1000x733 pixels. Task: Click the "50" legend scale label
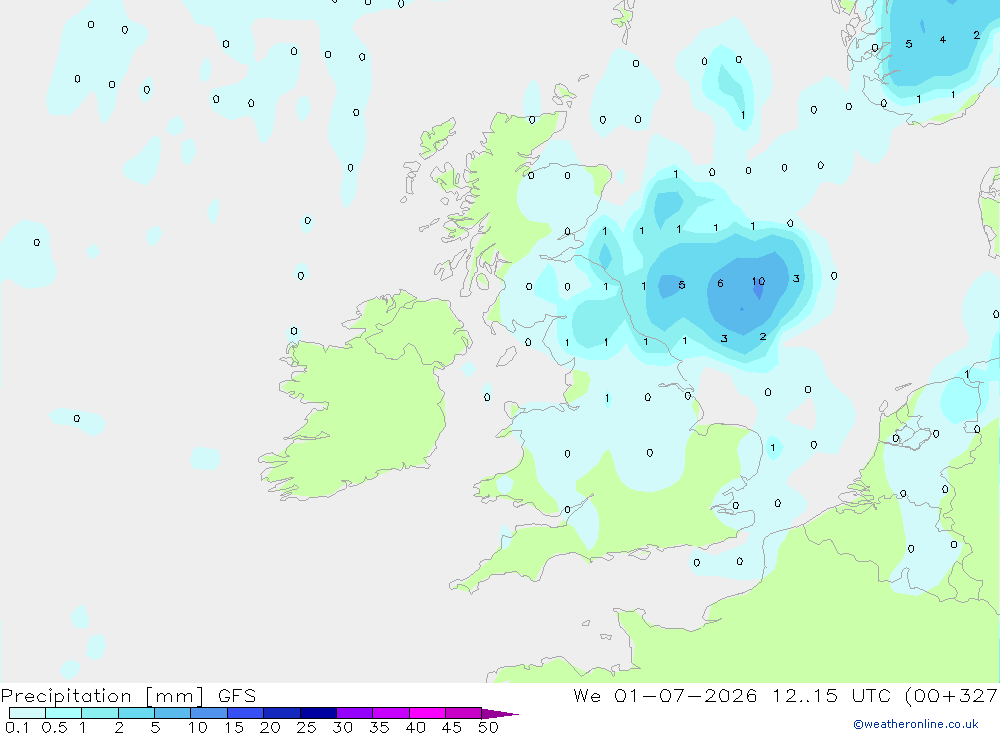pyautogui.click(x=488, y=727)
